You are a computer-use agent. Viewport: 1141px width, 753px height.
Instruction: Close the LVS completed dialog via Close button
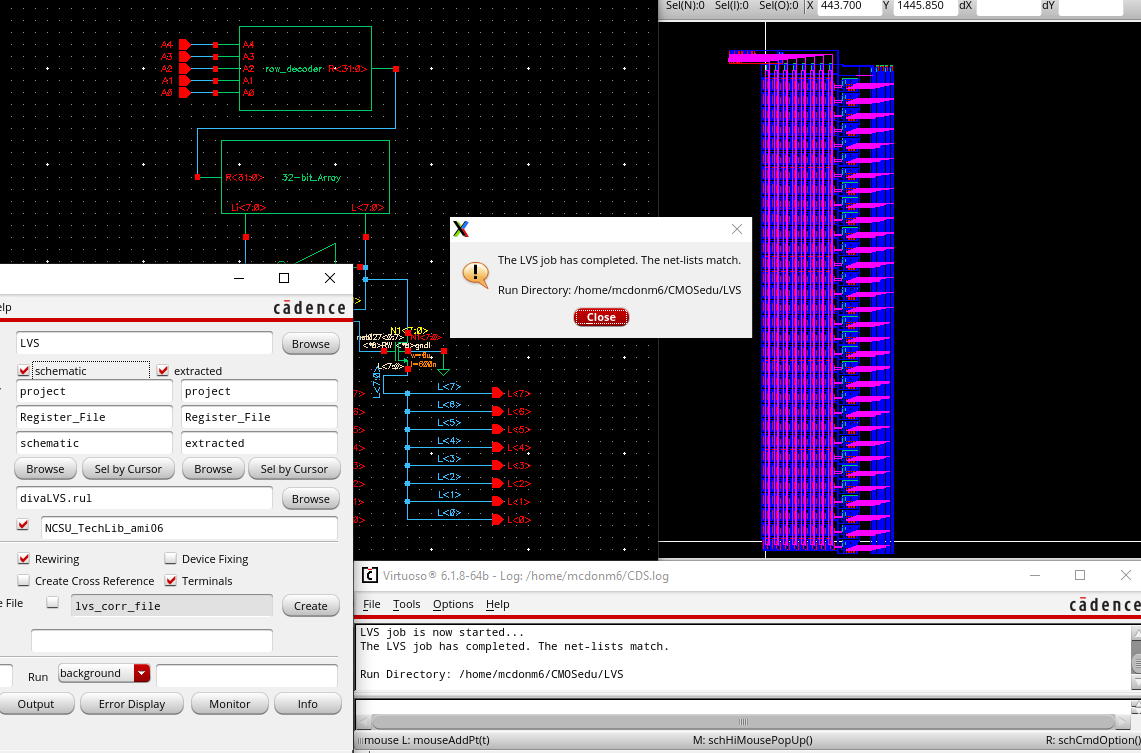click(x=601, y=317)
